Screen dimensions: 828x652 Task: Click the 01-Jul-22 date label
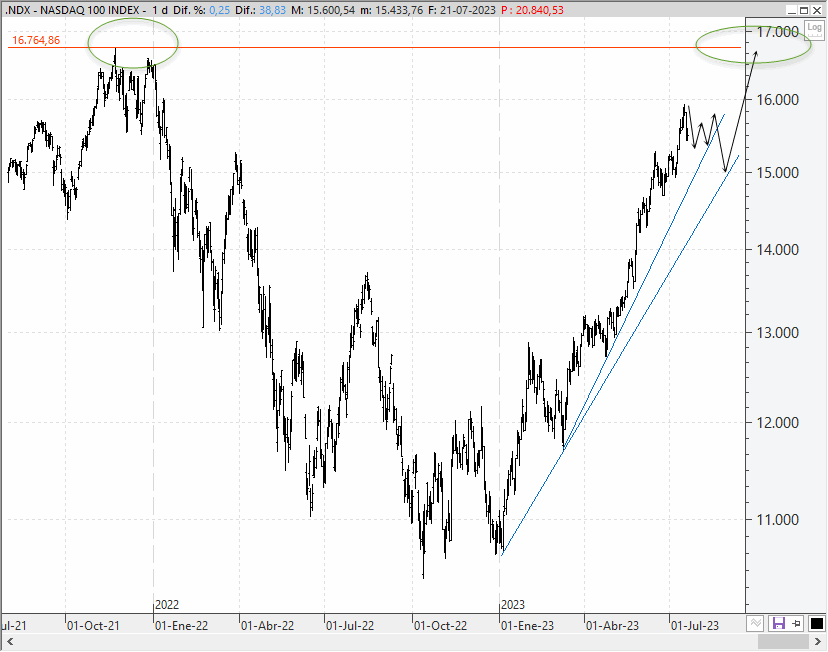[x=350, y=626]
